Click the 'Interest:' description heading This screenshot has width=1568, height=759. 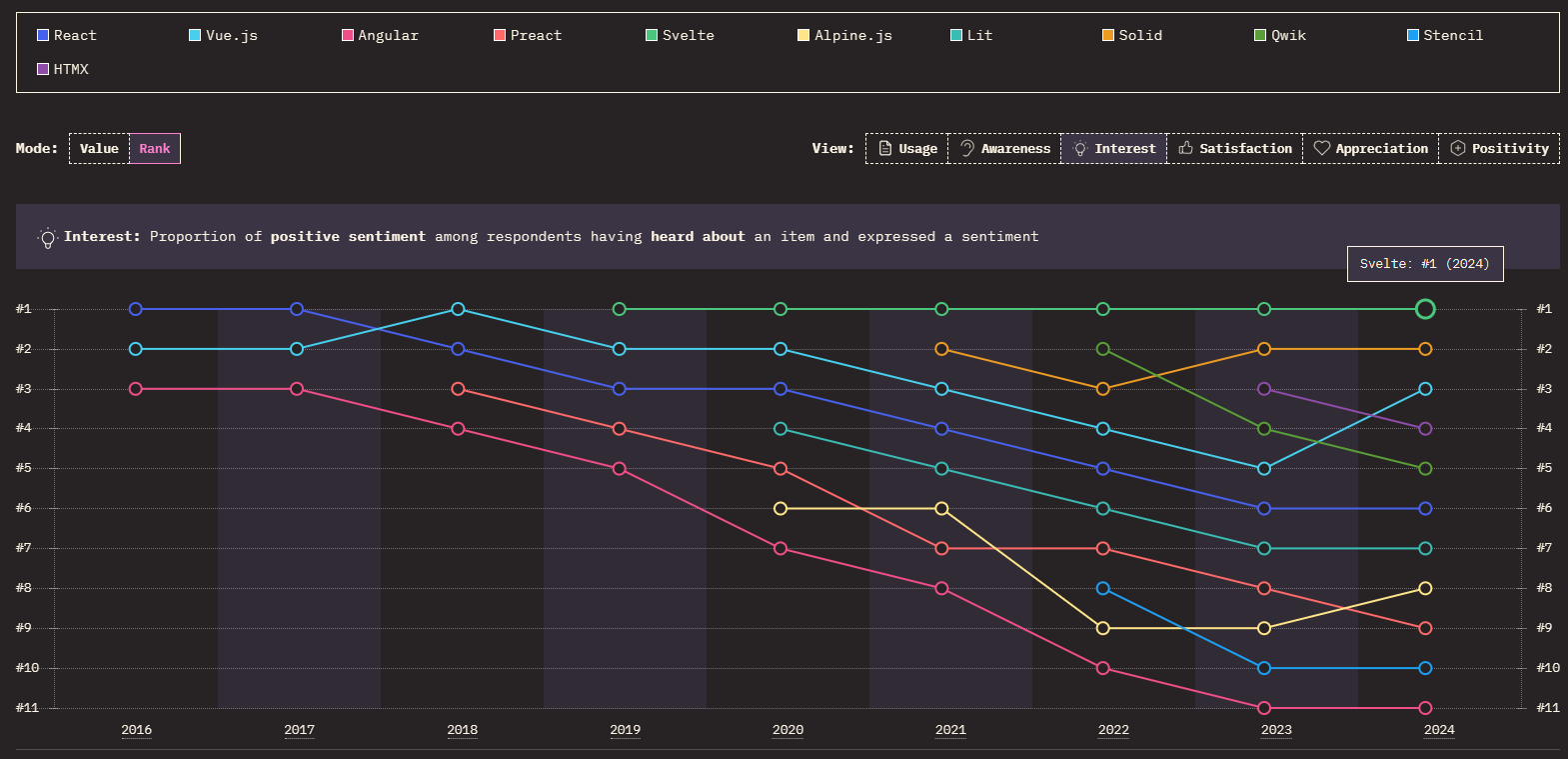click(x=102, y=237)
